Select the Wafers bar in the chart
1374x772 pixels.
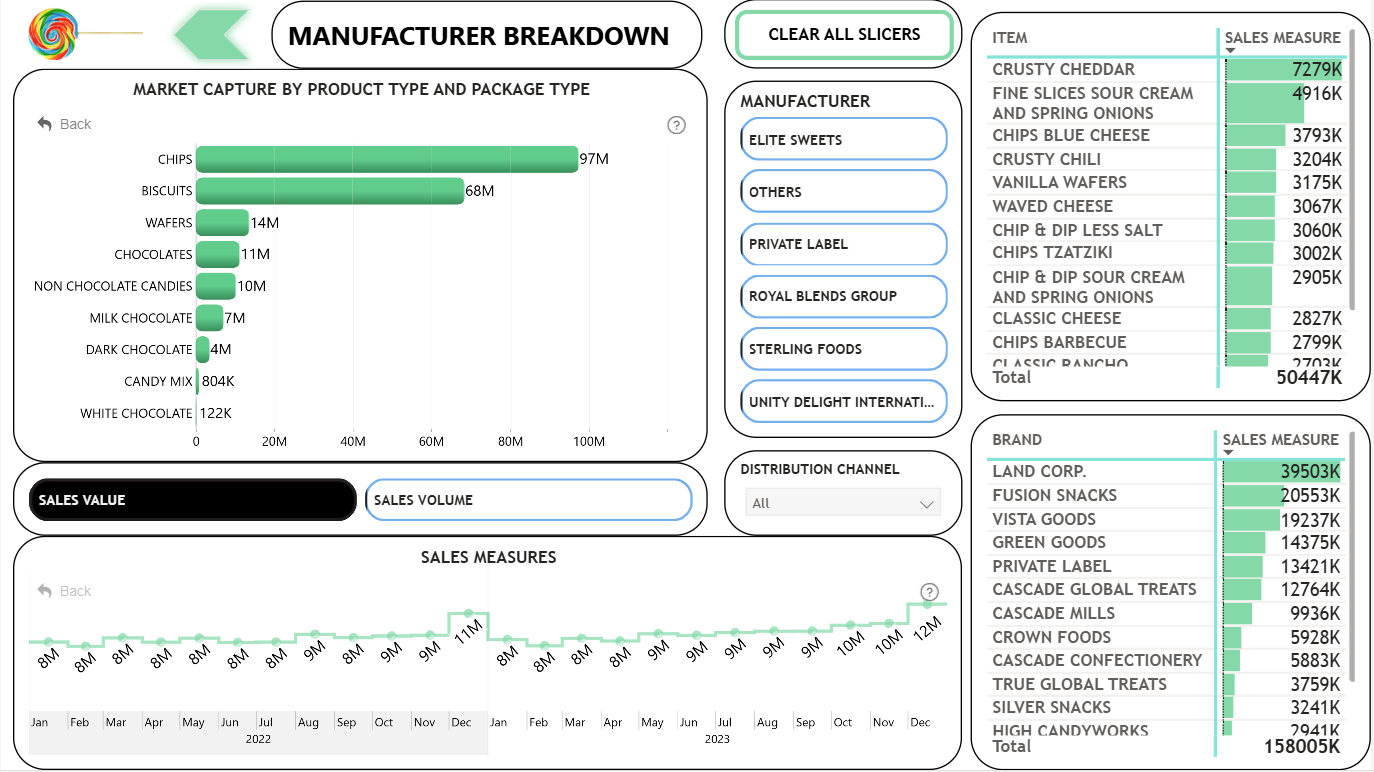[222, 222]
